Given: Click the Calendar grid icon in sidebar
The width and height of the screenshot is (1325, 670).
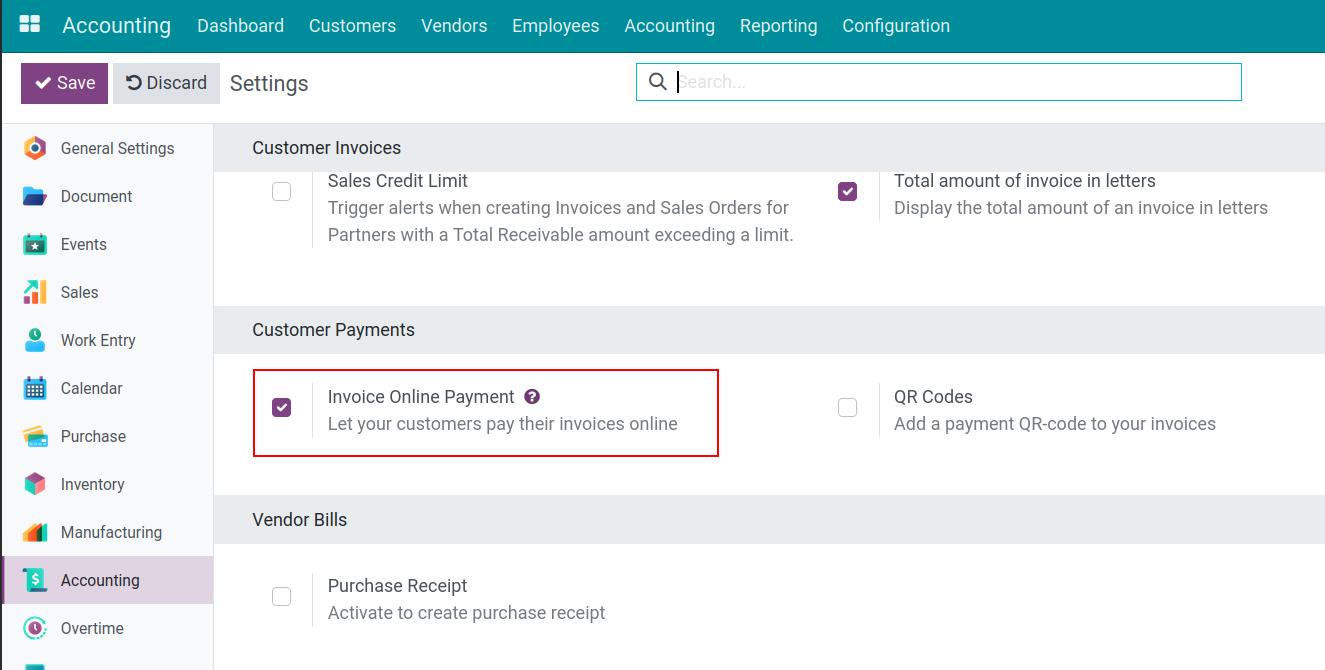Looking at the screenshot, I should point(35,388).
